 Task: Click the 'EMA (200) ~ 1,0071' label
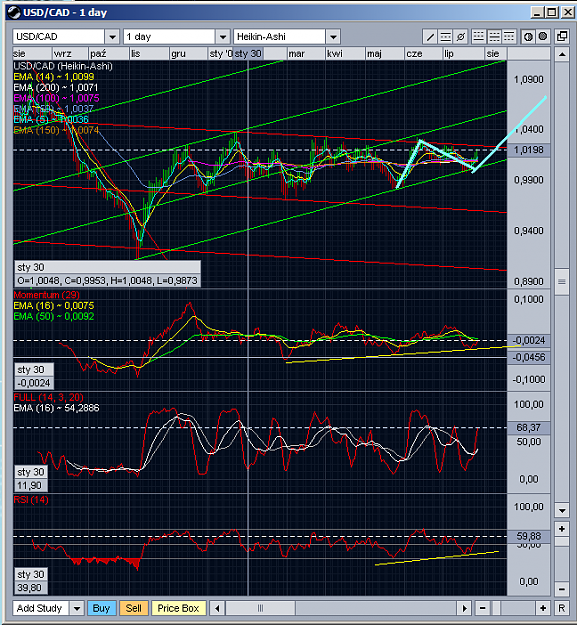click(56, 88)
